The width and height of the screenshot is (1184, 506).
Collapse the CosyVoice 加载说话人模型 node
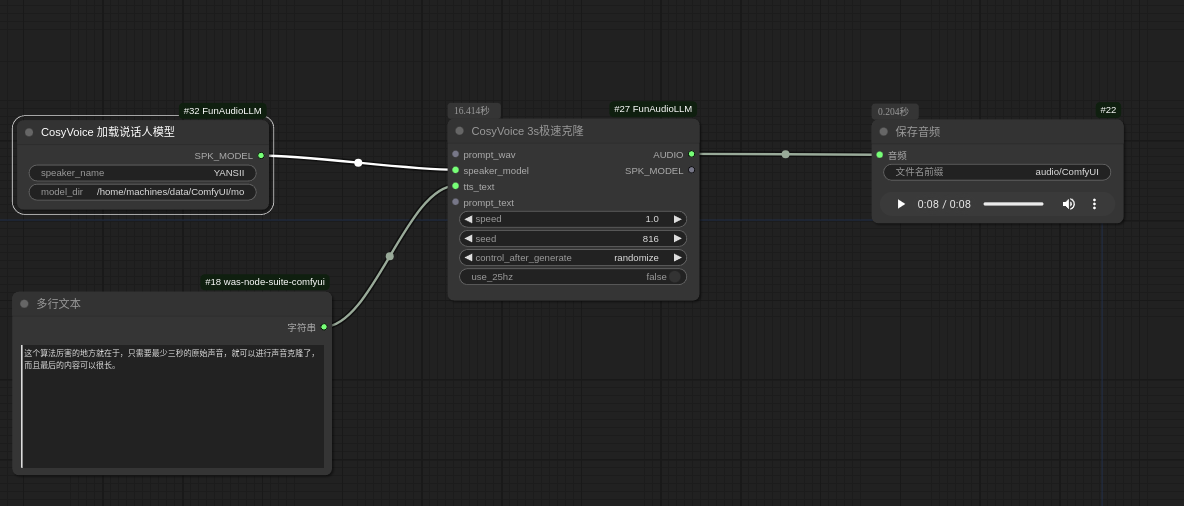[x=29, y=132]
